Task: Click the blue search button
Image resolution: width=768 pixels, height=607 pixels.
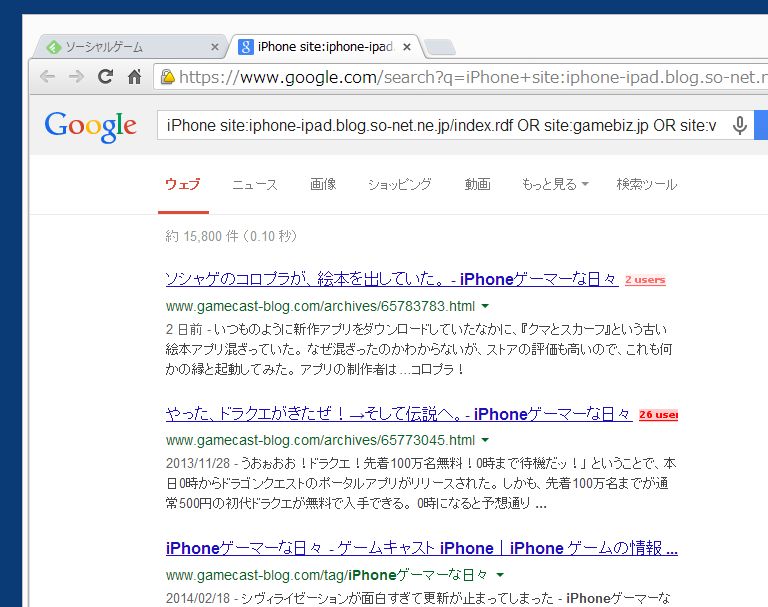Action: [761, 125]
